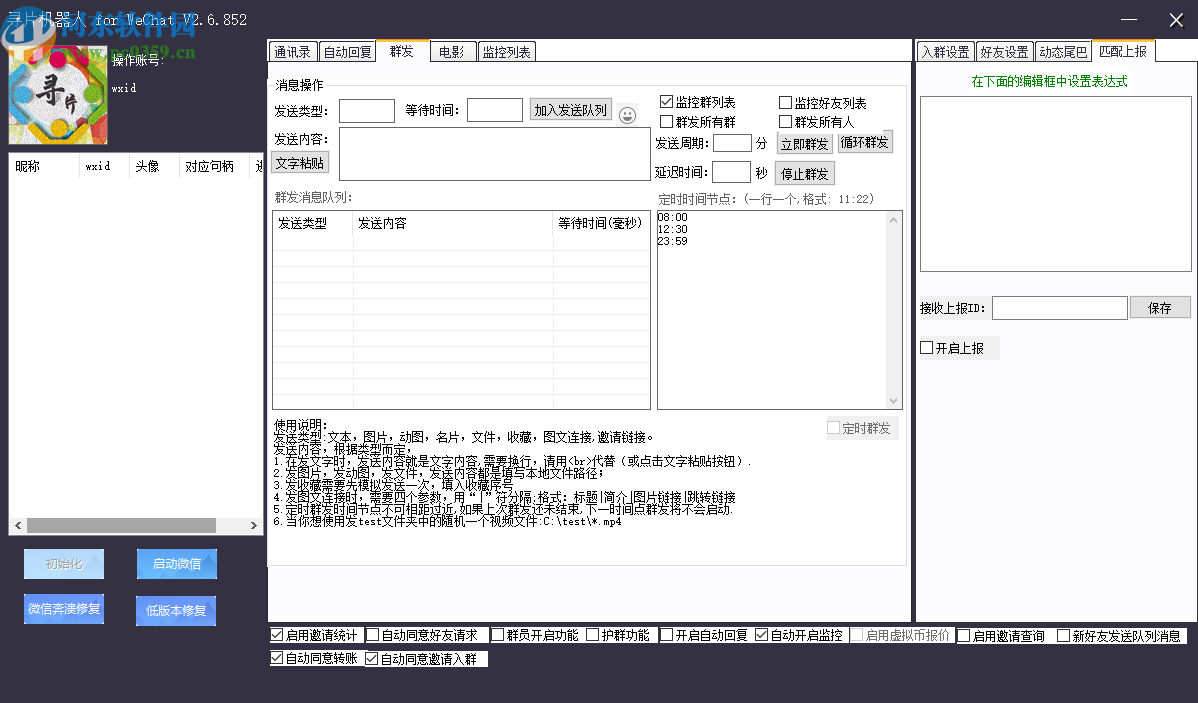Click the 寻片 app logo image

click(x=57, y=93)
